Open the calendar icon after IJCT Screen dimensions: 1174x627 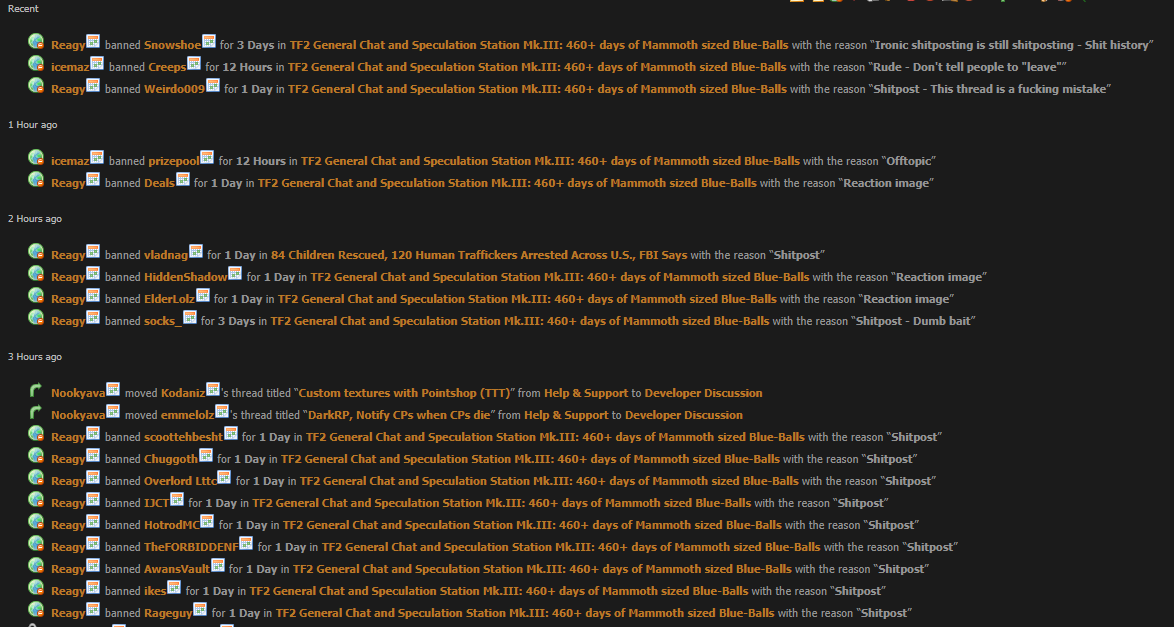177,499
